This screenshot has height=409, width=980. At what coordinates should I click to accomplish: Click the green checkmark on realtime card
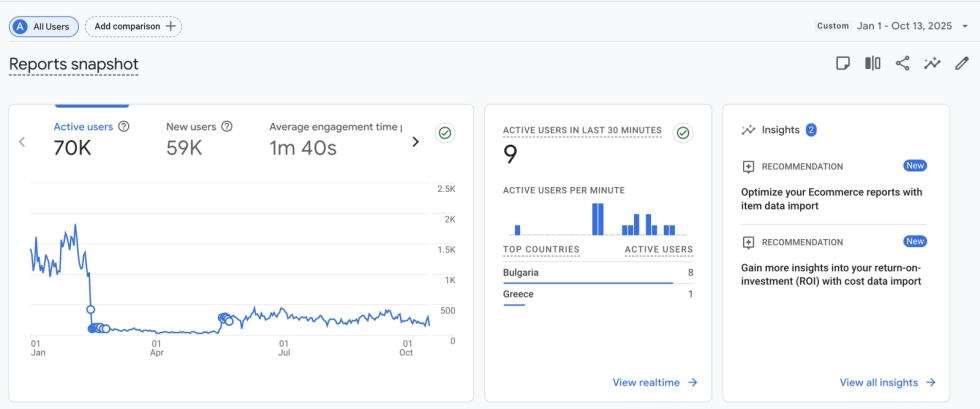click(683, 132)
